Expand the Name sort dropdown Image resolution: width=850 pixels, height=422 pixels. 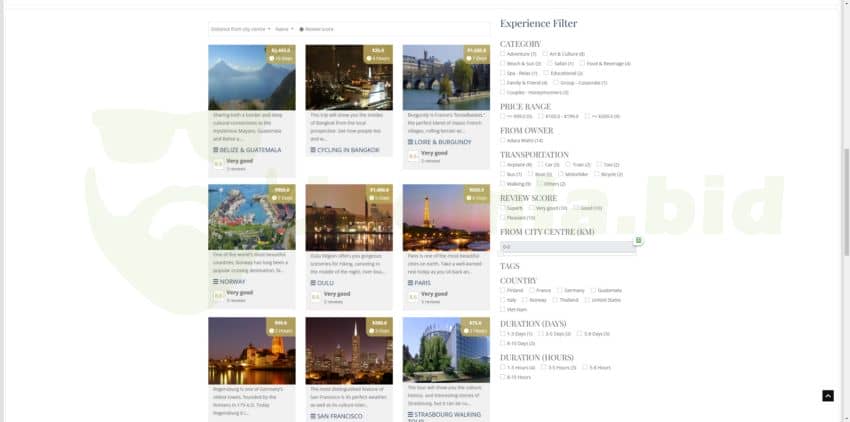tap(285, 29)
